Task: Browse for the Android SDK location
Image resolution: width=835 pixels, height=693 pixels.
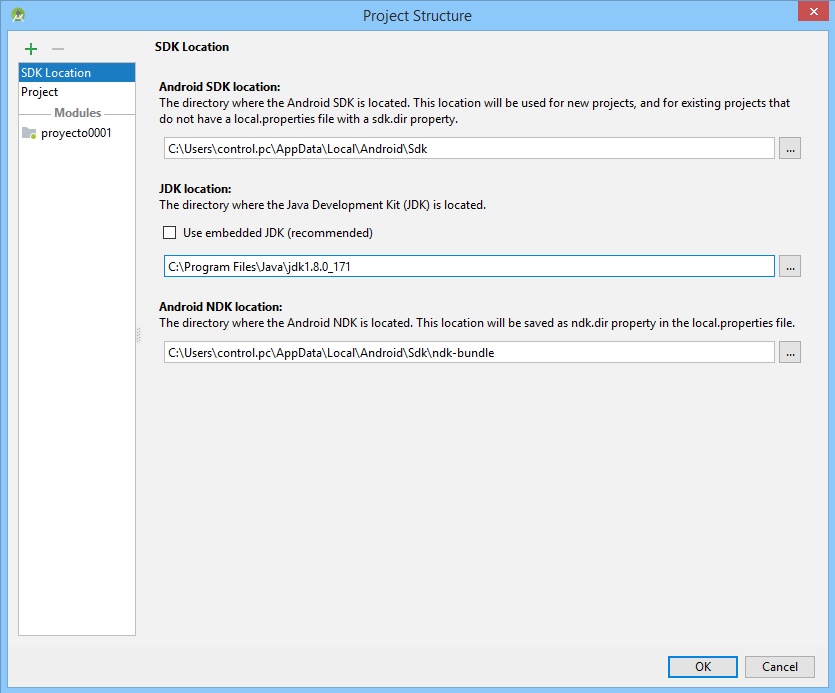Action: tap(790, 148)
